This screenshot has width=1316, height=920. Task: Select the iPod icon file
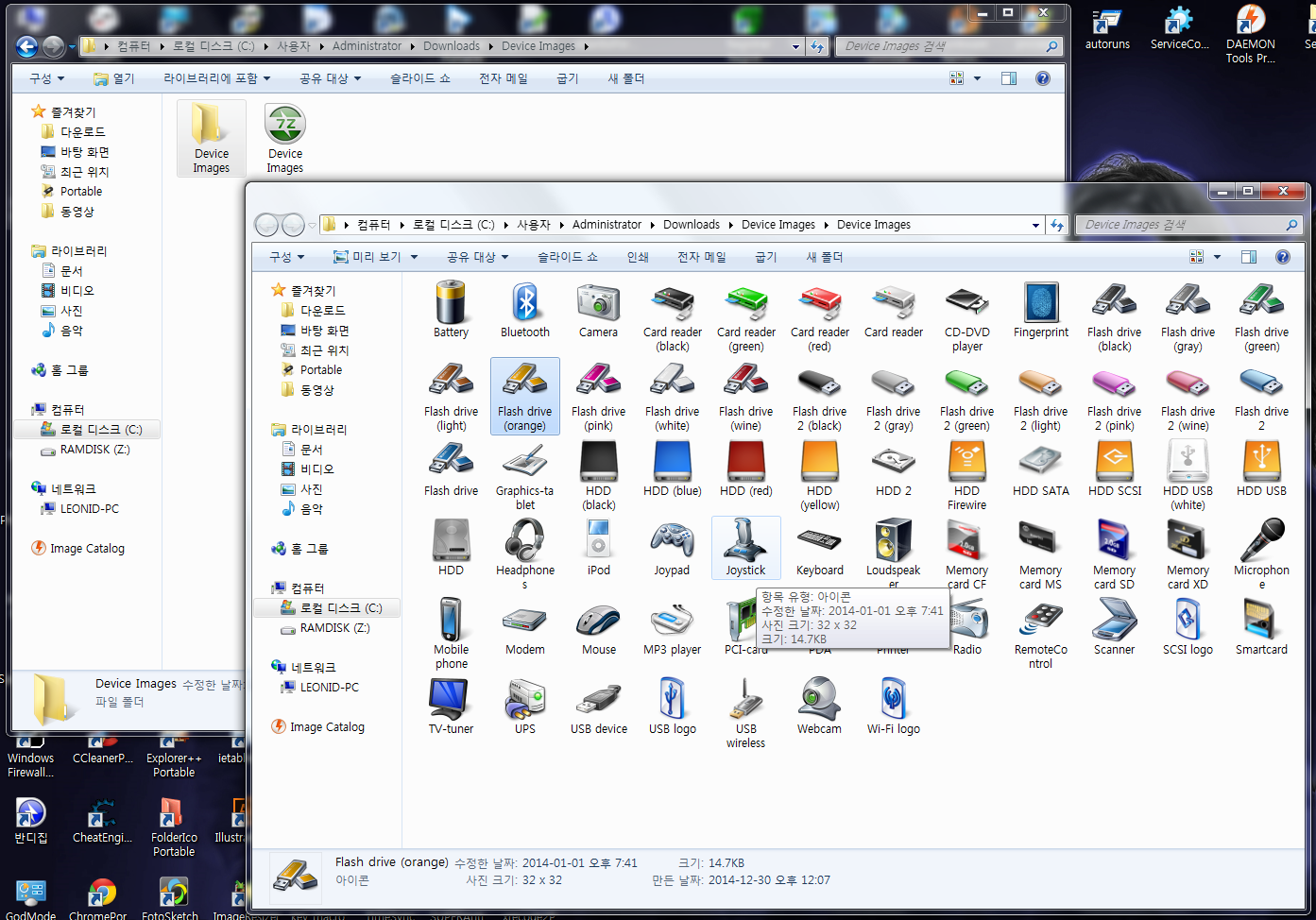[x=598, y=548]
